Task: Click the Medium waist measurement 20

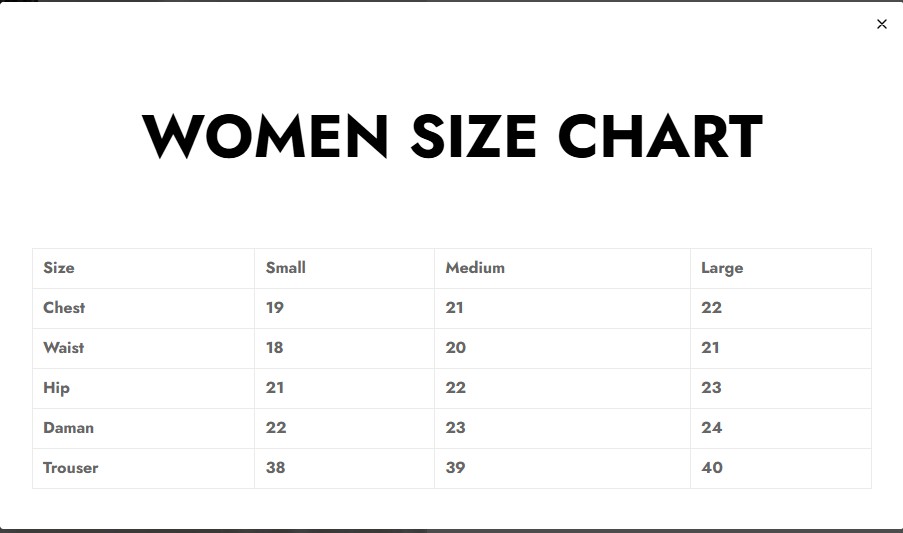Action: click(456, 348)
